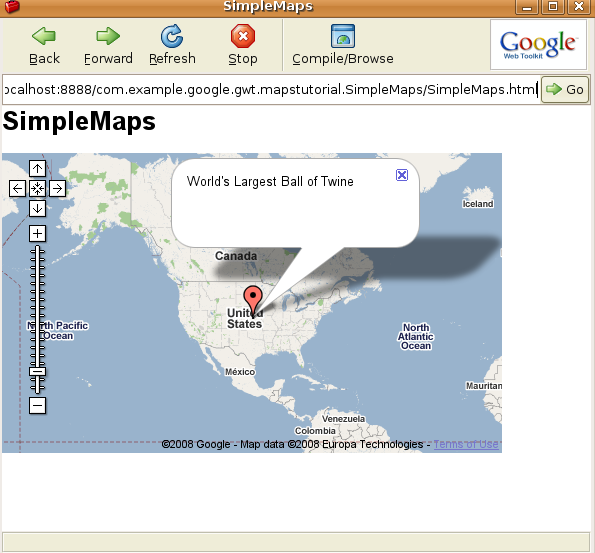Click the zoom slider handle
Image resolution: width=595 pixels, height=553 pixels.
coord(37,372)
